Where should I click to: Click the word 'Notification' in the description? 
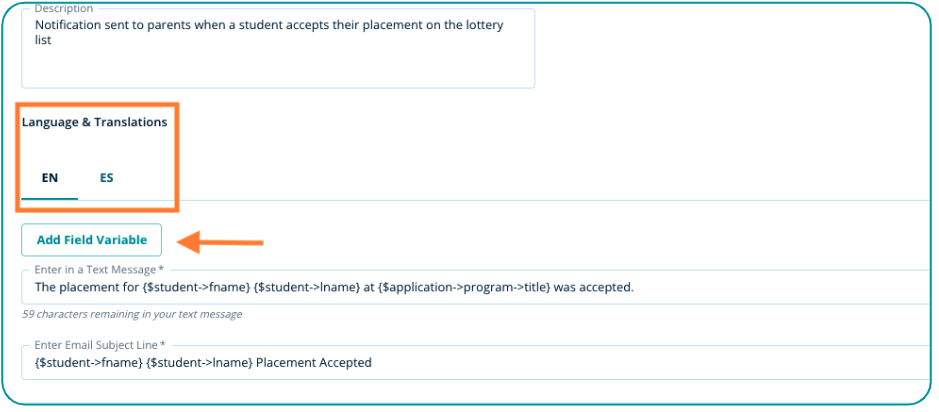point(68,25)
